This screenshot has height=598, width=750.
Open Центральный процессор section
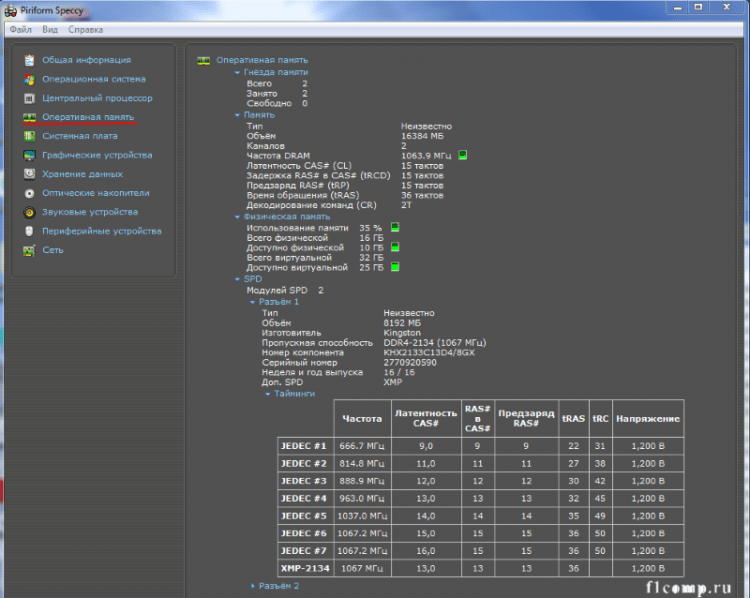click(x=97, y=99)
